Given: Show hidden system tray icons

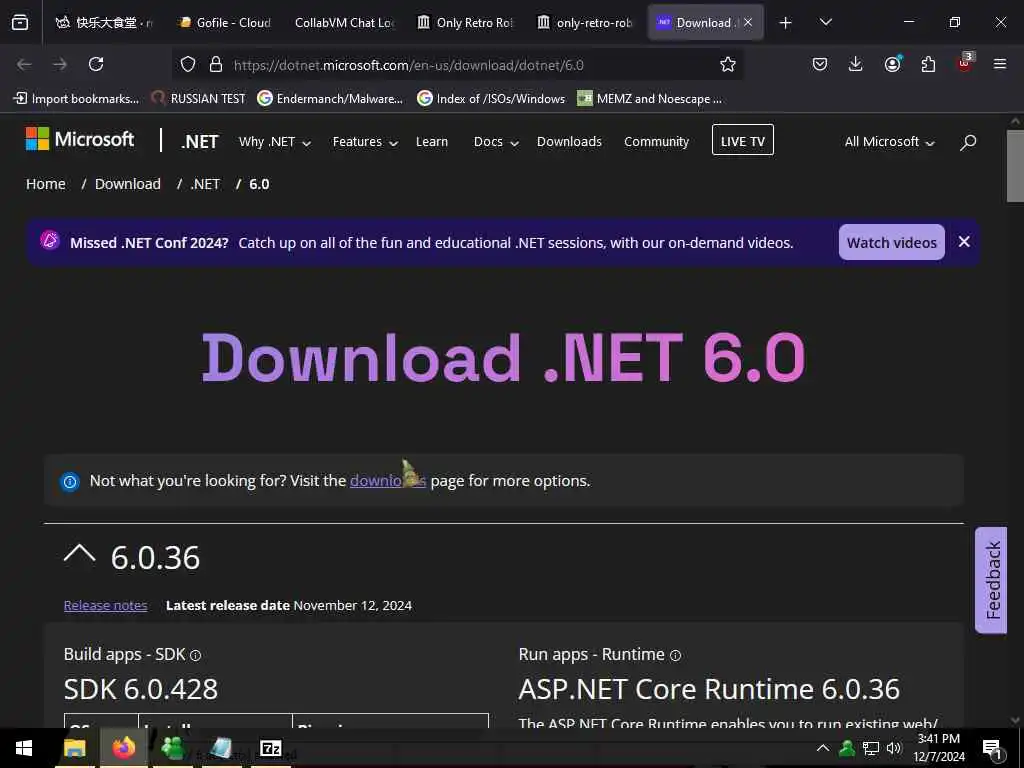Looking at the screenshot, I should pyautogui.click(x=823, y=748).
